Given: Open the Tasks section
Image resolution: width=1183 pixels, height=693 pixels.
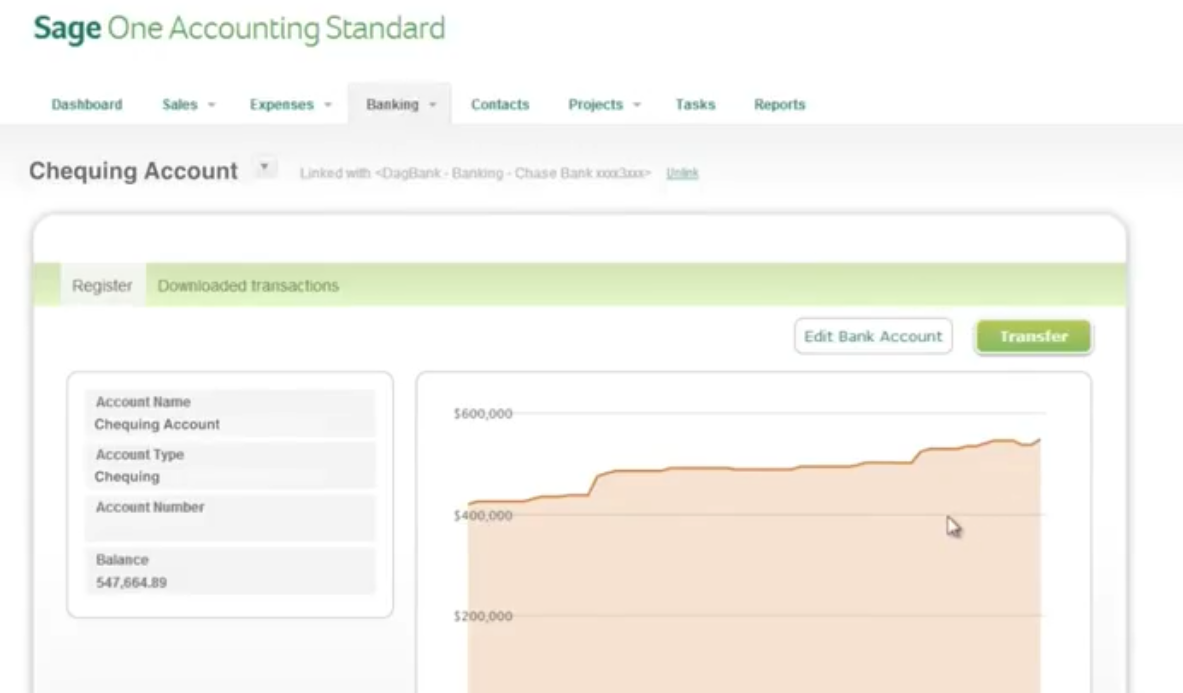Looking at the screenshot, I should pyautogui.click(x=695, y=105).
